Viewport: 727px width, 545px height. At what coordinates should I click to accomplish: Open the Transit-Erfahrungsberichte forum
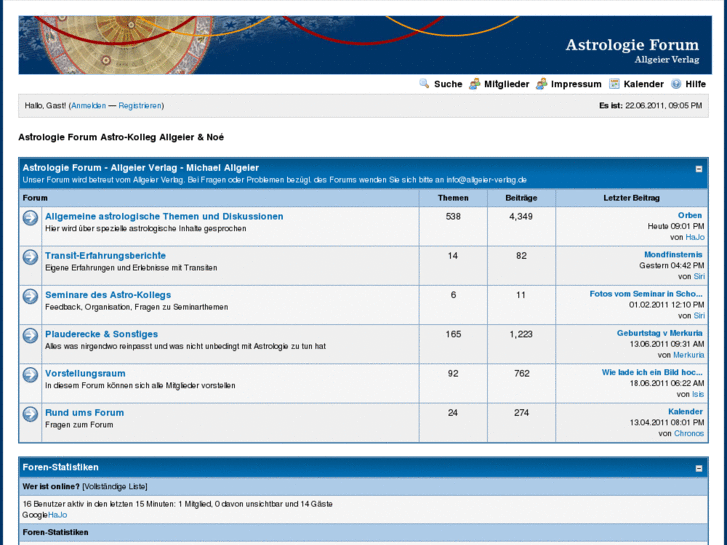pyautogui.click(x=105, y=256)
